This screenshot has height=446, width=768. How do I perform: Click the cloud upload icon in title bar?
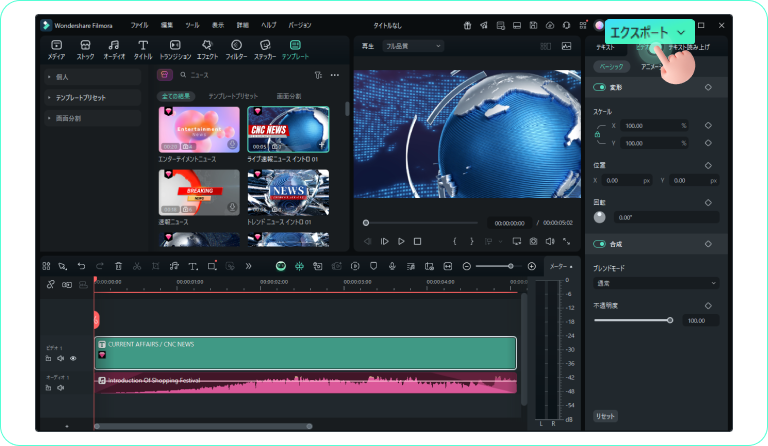pyautogui.click(x=550, y=25)
